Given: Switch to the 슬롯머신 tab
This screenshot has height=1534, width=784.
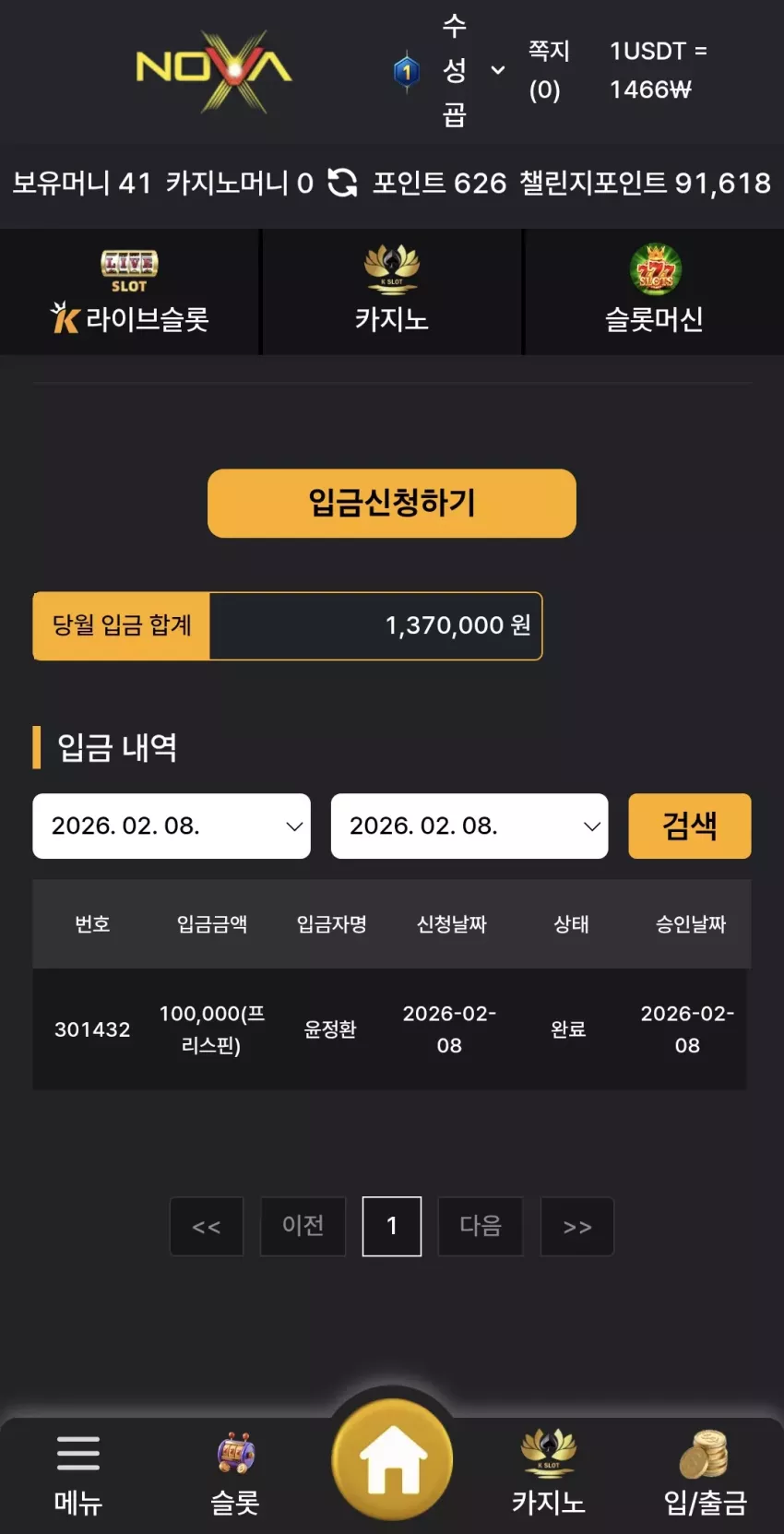Looking at the screenshot, I should (x=654, y=291).
